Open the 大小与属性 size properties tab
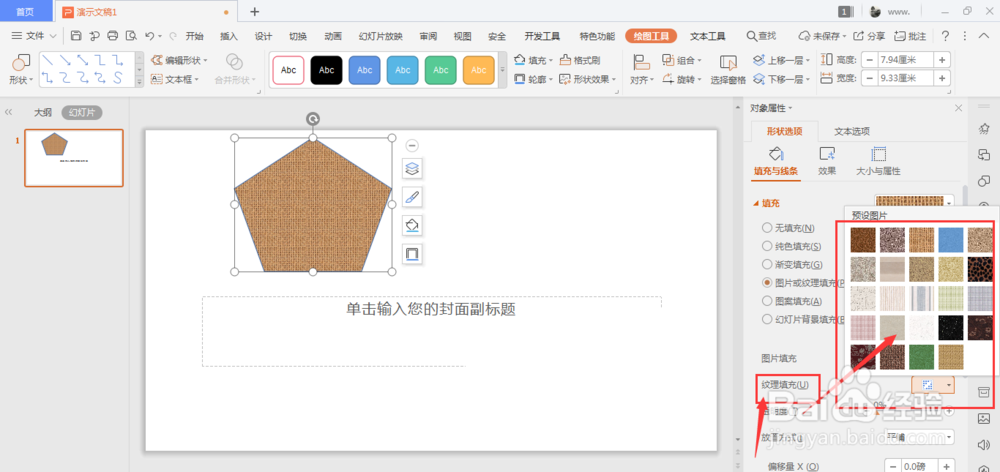The image size is (1000, 472). coord(878,161)
